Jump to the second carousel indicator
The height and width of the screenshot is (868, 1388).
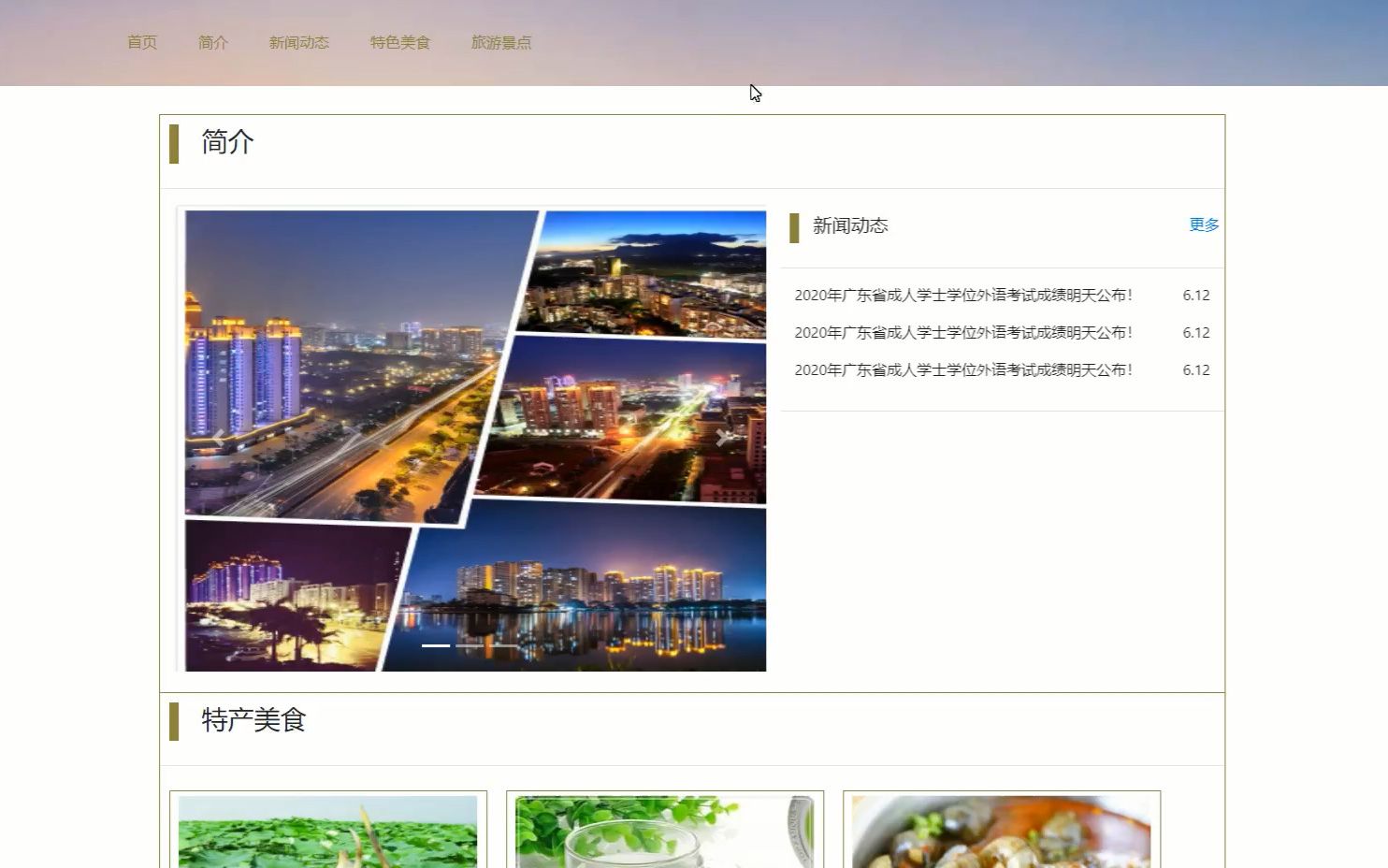pyautogui.click(x=470, y=645)
